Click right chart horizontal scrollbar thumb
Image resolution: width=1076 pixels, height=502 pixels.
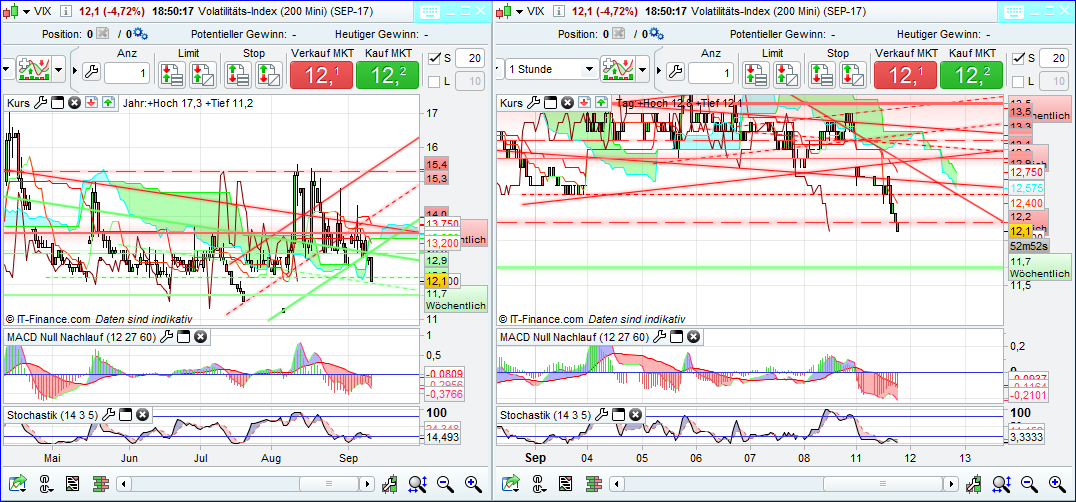click(884, 484)
